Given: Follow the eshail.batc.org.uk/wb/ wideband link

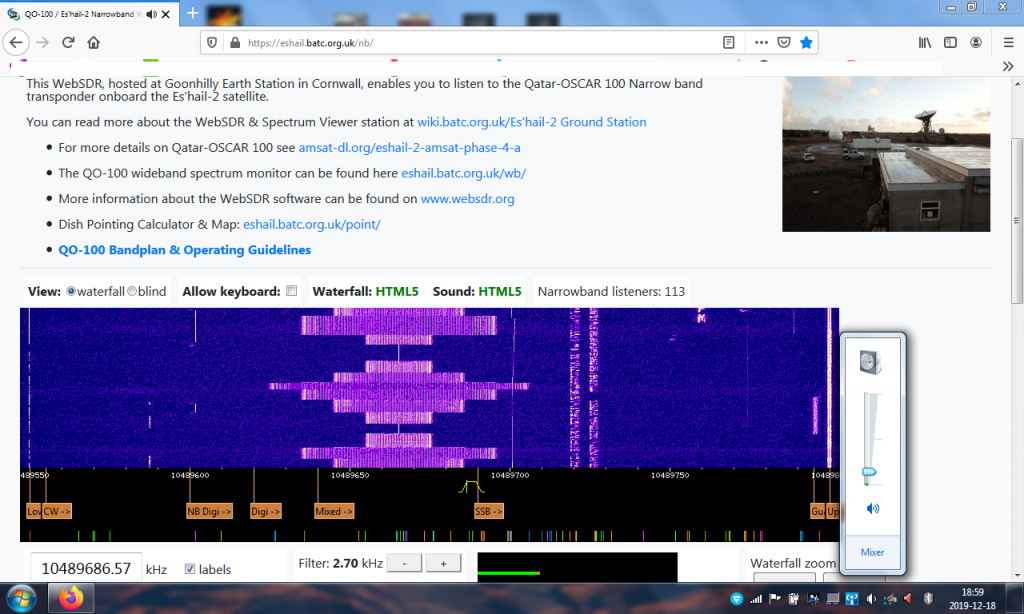Looking at the screenshot, I should coord(464,173).
